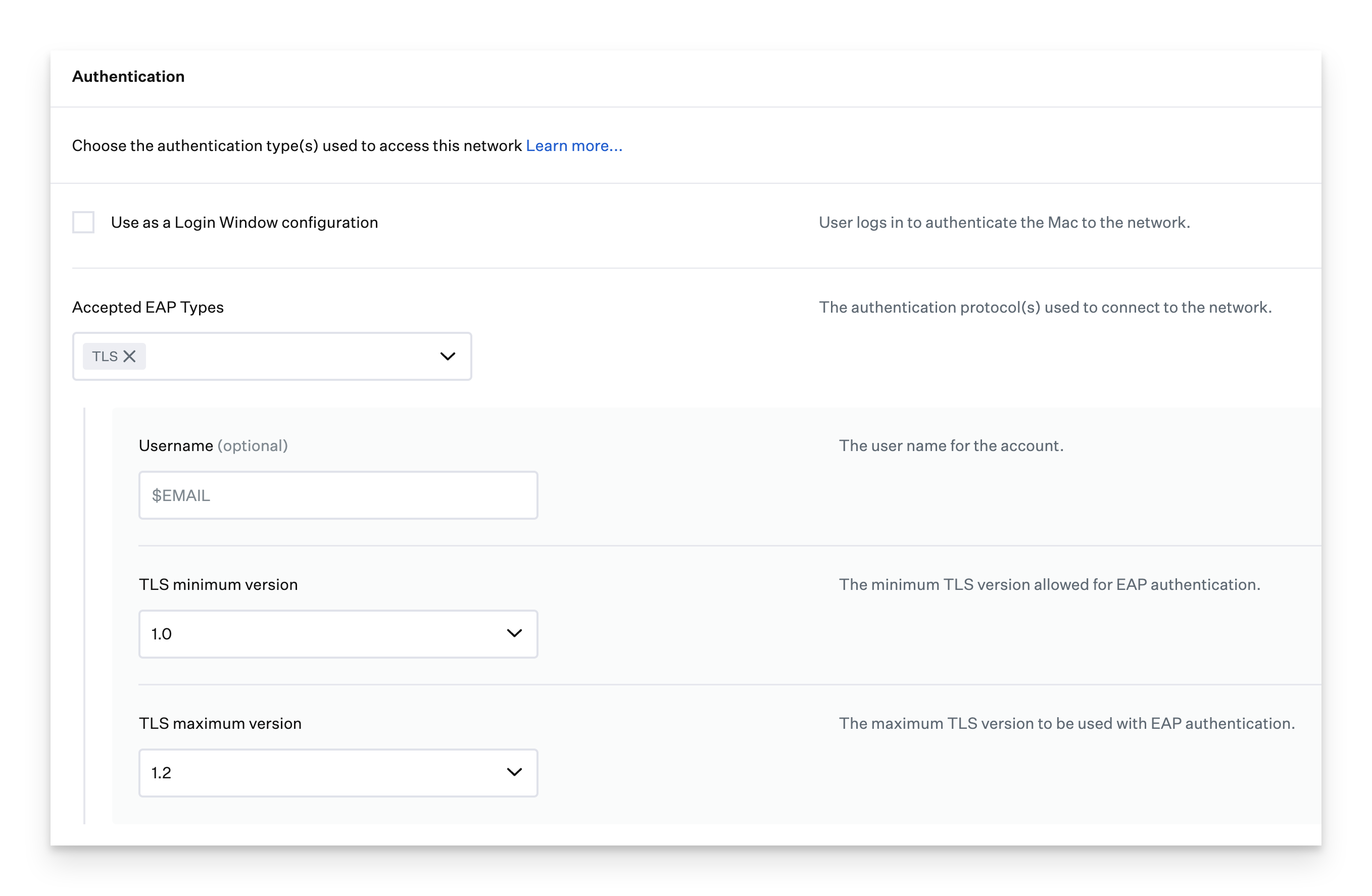Image resolution: width=1372 pixels, height=896 pixels.
Task: Click the Accepted EAP Types chevron arrow
Action: point(448,357)
